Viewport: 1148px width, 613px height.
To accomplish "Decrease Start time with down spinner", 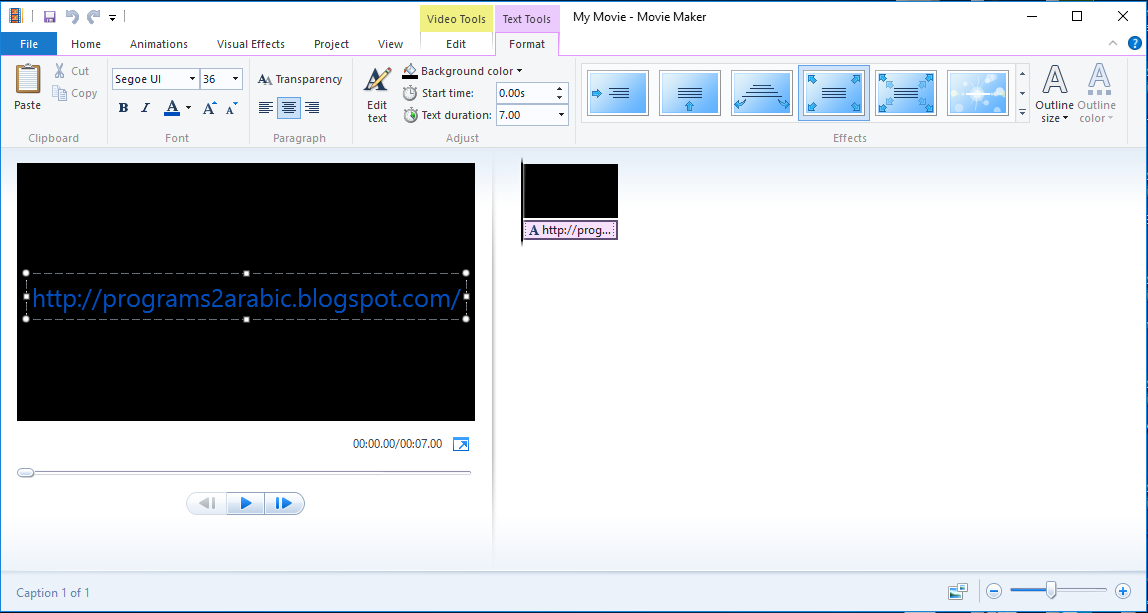I will pyautogui.click(x=560, y=98).
